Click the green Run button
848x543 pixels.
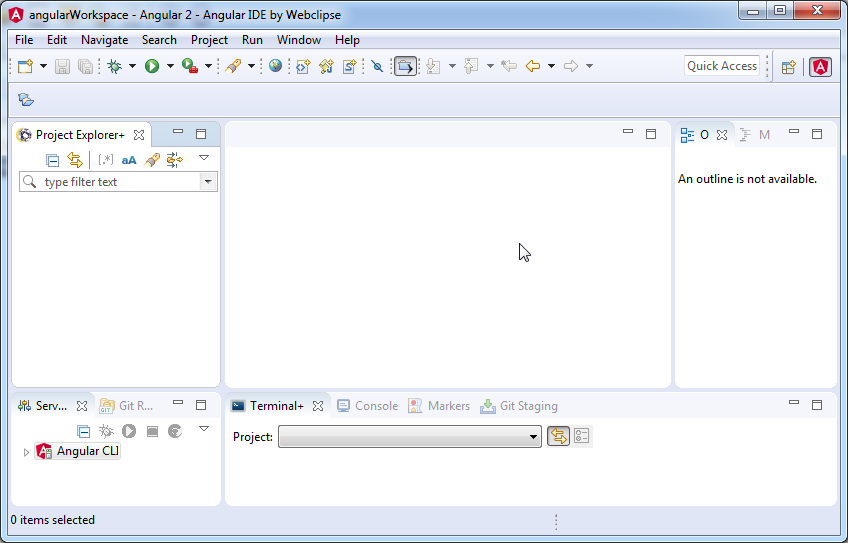pos(152,66)
